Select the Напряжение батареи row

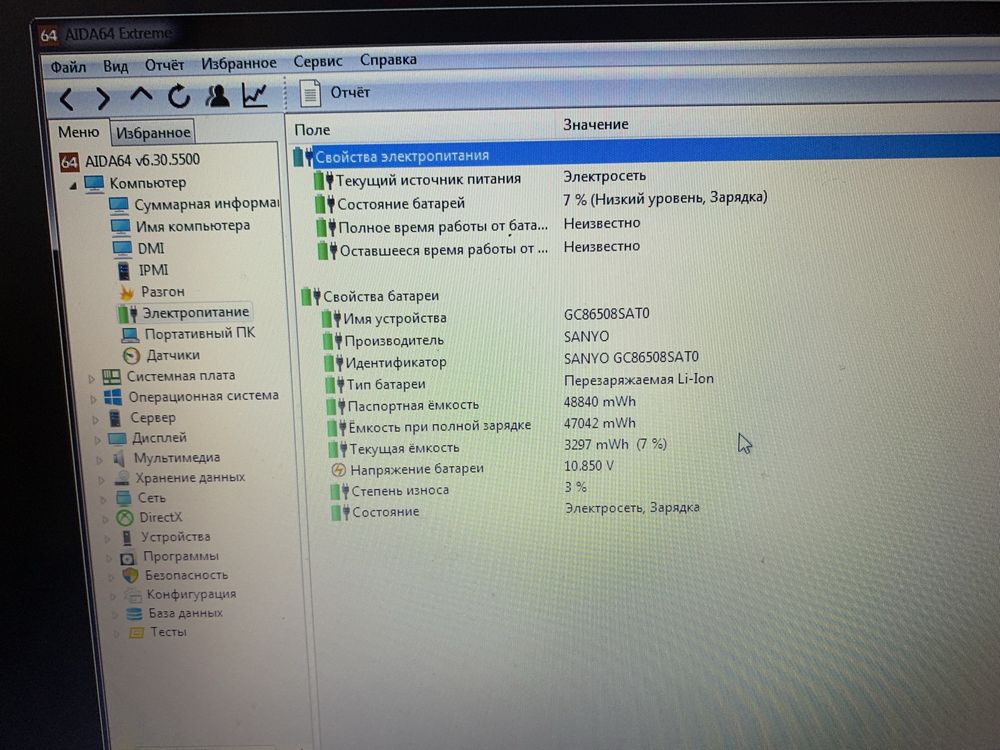coord(417,469)
